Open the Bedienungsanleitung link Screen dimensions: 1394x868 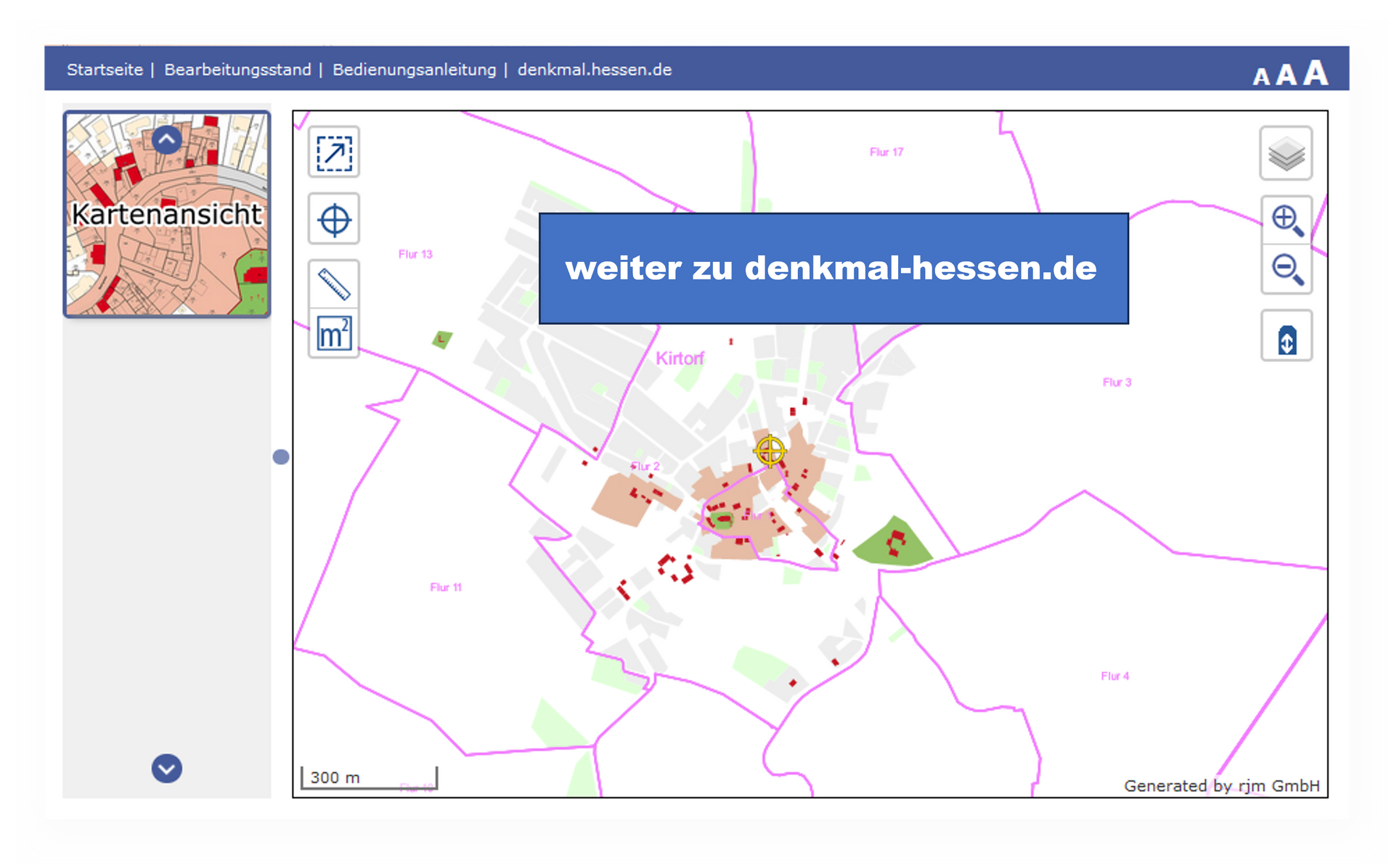[414, 70]
